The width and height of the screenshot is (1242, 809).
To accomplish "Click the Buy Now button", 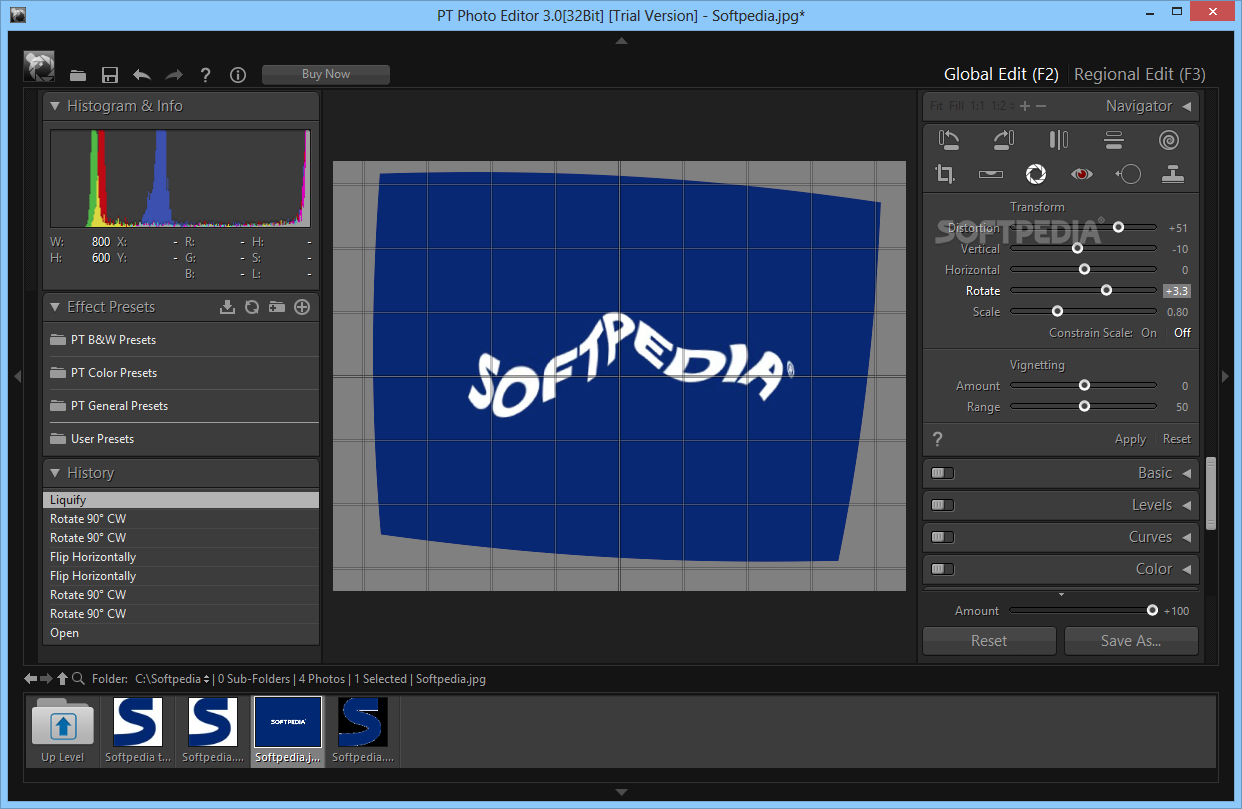I will tap(326, 74).
